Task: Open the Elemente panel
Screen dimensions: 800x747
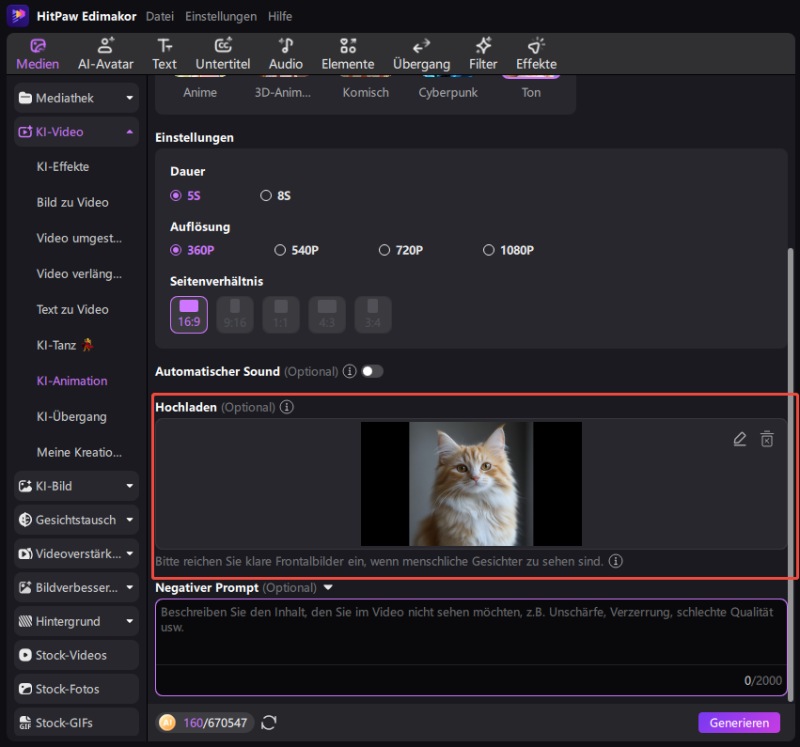Action: coord(347,52)
